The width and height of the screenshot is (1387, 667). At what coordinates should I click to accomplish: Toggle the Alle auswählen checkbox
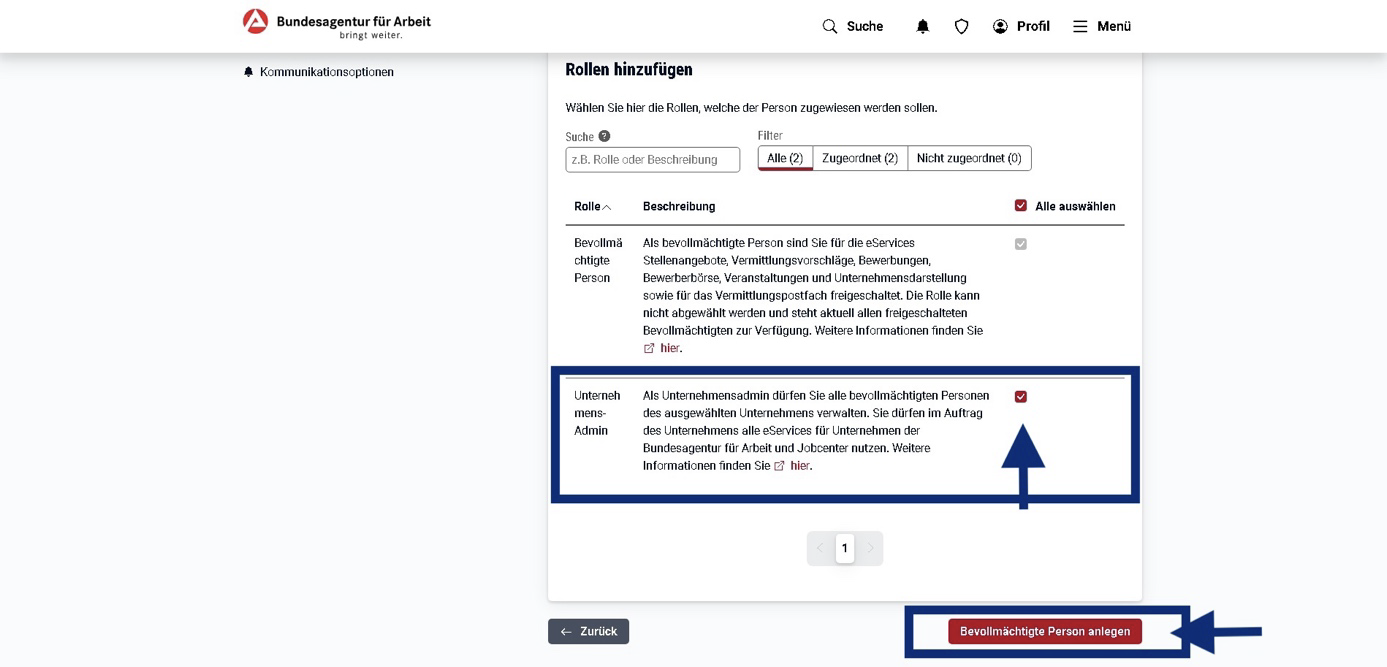[1020, 206]
